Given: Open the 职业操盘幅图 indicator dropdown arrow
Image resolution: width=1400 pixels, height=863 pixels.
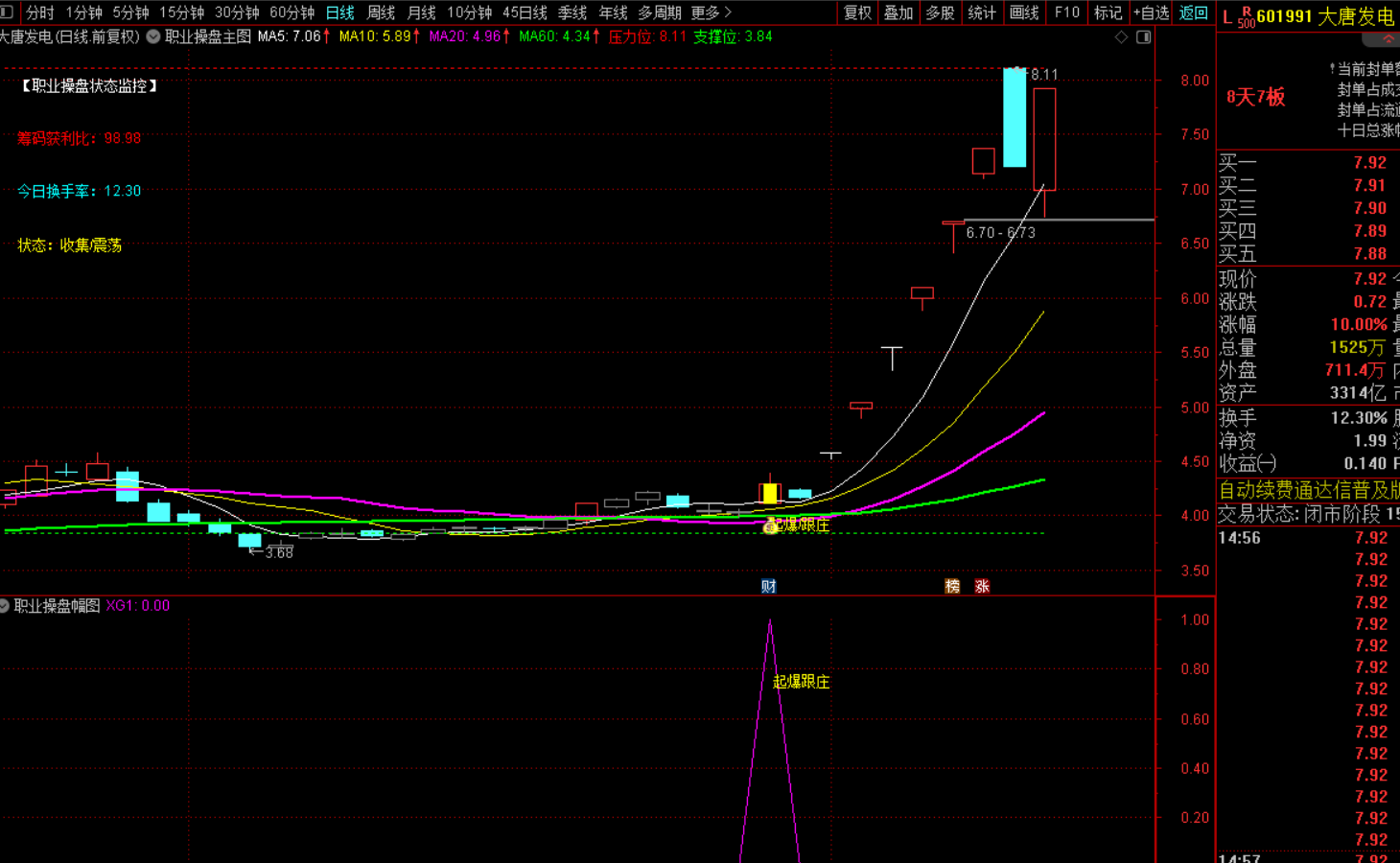Looking at the screenshot, I should (4, 606).
